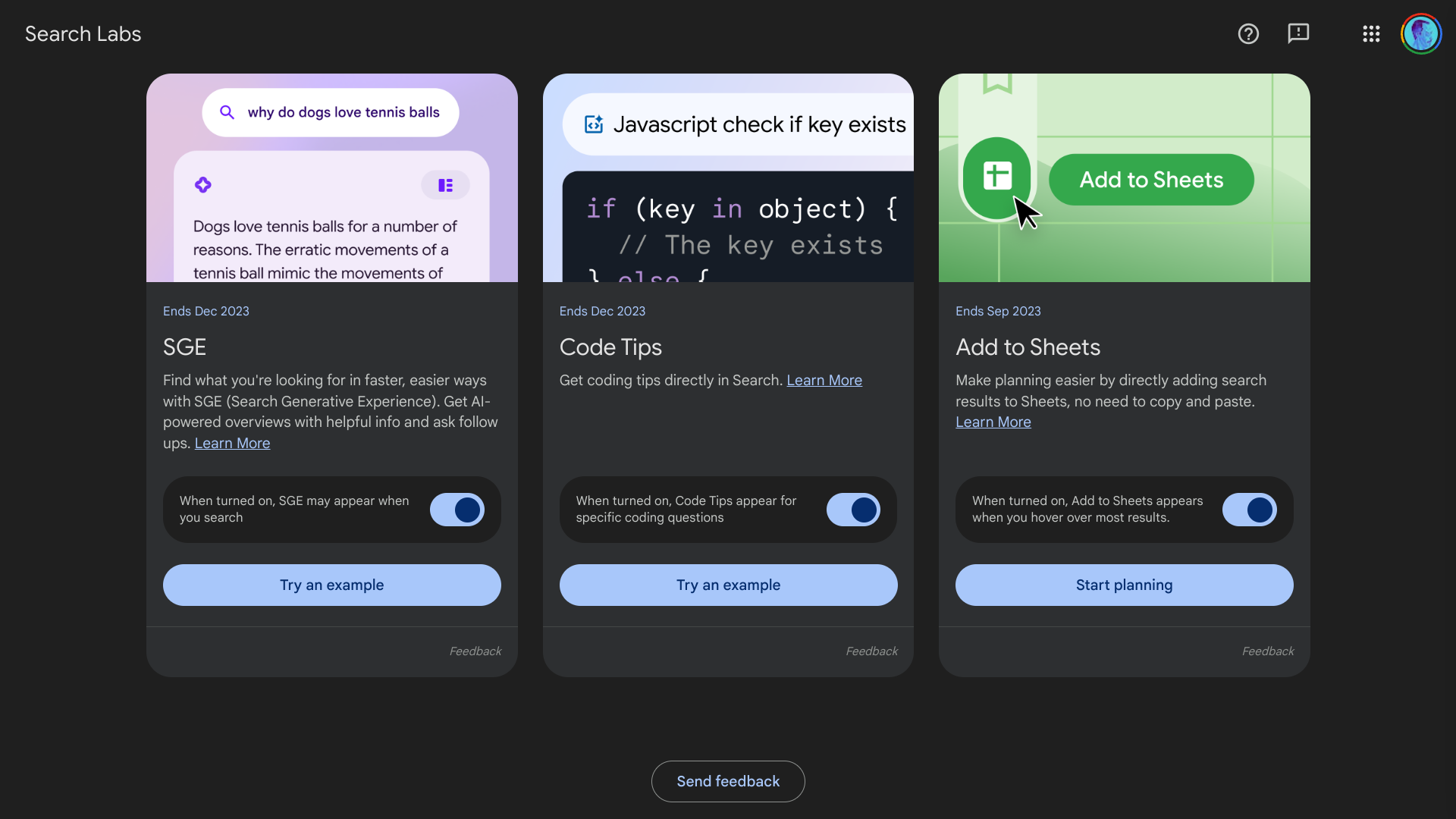Click the code sparkle icon beside Javascript query
The height and width of the screenshot is (819, 1456).
coord(594,124)
